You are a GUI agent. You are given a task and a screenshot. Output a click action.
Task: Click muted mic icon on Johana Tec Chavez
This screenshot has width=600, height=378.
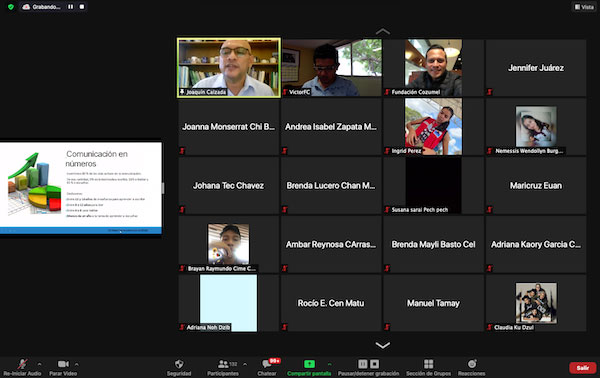coord(183,209)
